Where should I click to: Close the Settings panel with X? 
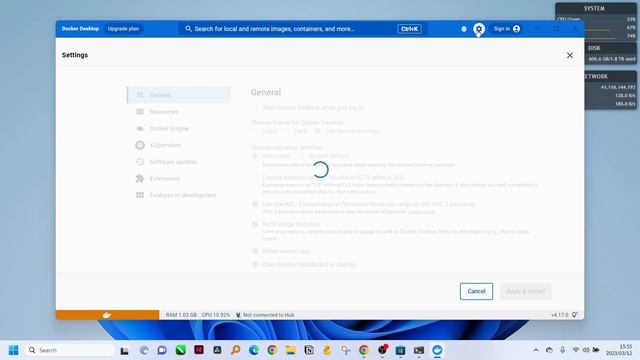point(570,55)
